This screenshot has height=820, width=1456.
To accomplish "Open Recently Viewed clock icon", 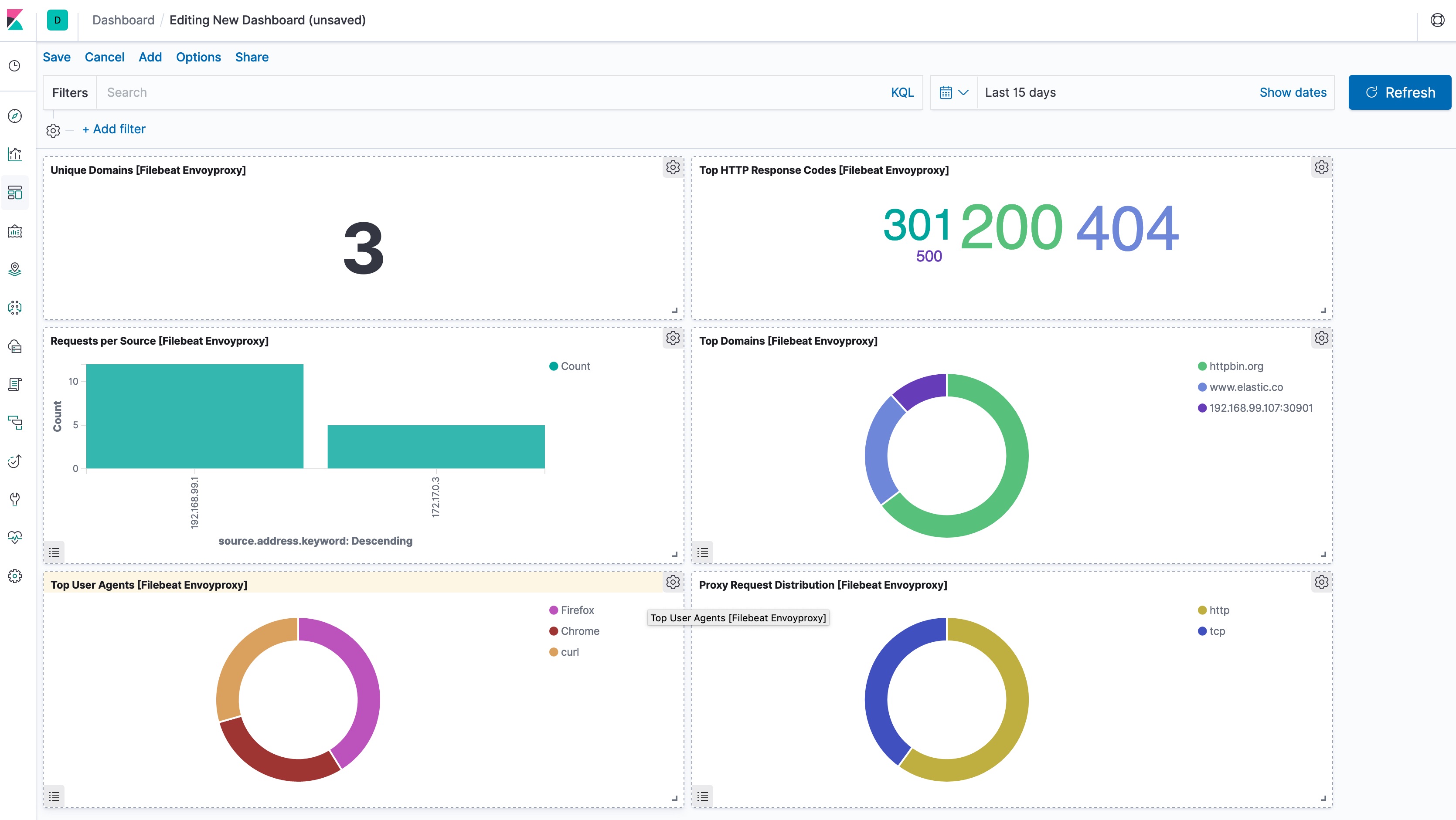I will point(15,66).
